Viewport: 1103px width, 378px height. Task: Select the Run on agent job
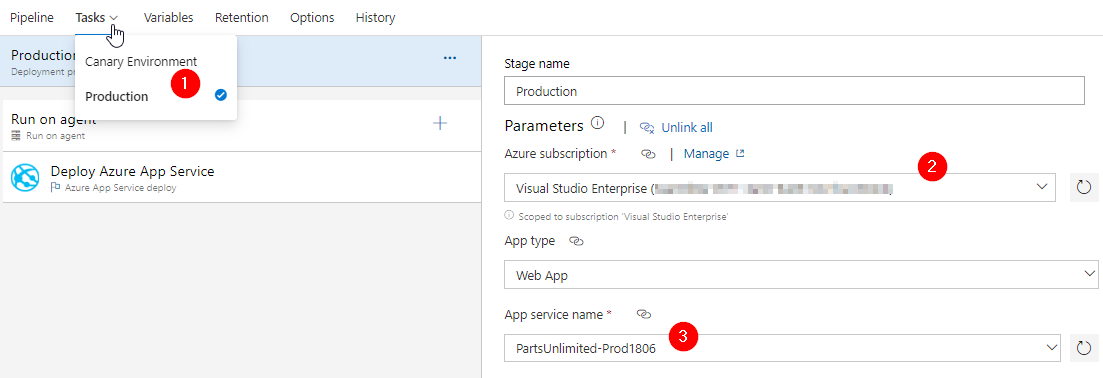pos(241,125)
